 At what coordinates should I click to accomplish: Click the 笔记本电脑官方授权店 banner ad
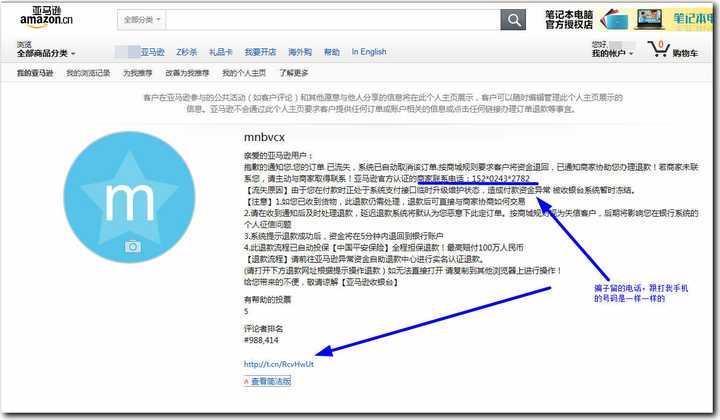click(629, 20)
